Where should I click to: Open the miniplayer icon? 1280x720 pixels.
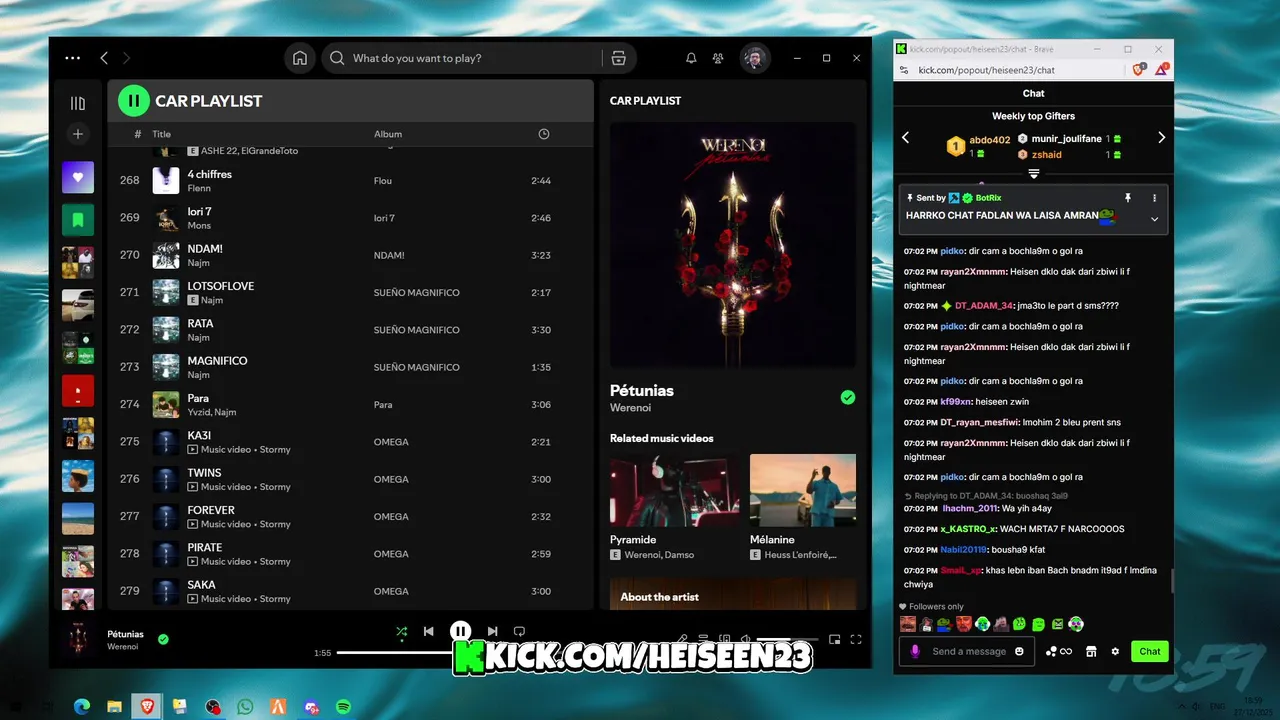tap(834, 639)
